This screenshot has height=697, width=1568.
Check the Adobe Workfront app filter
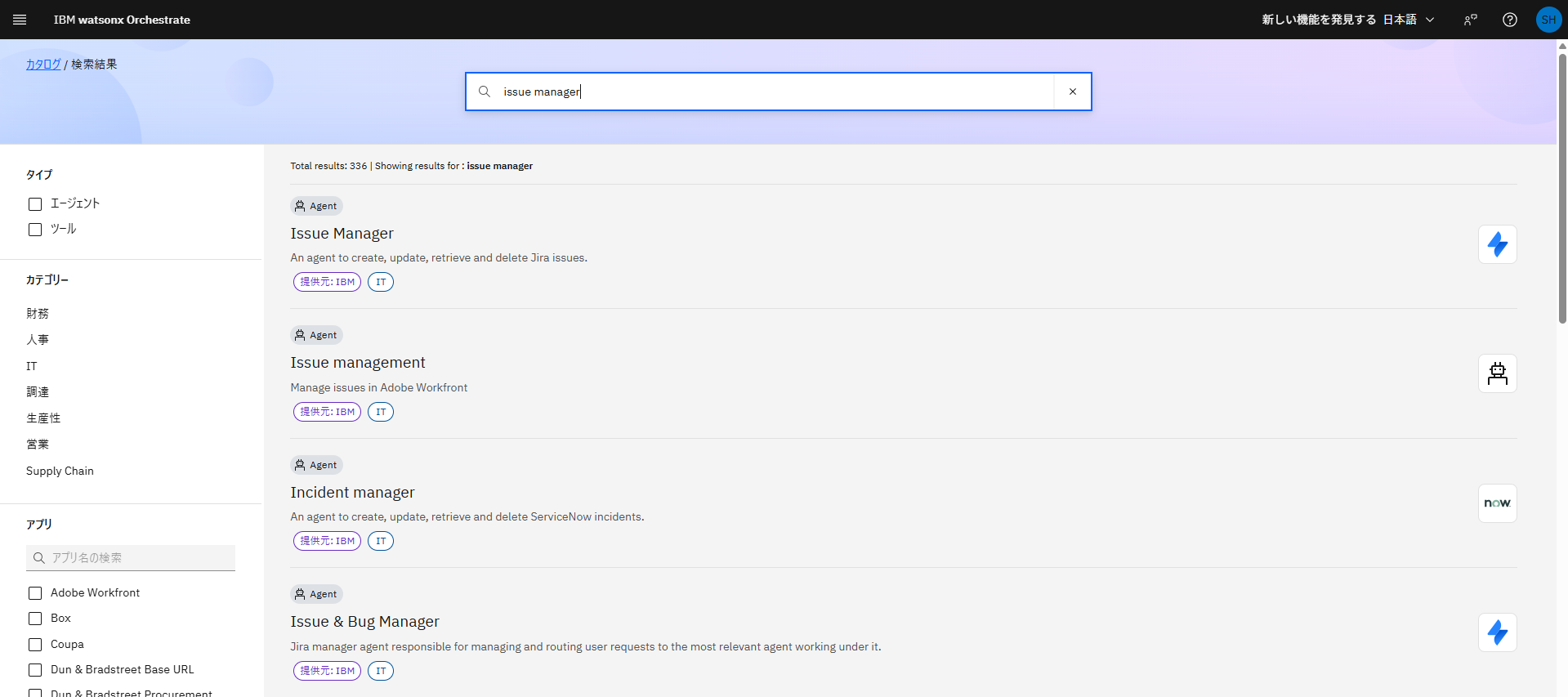click(x=35, y=593)
